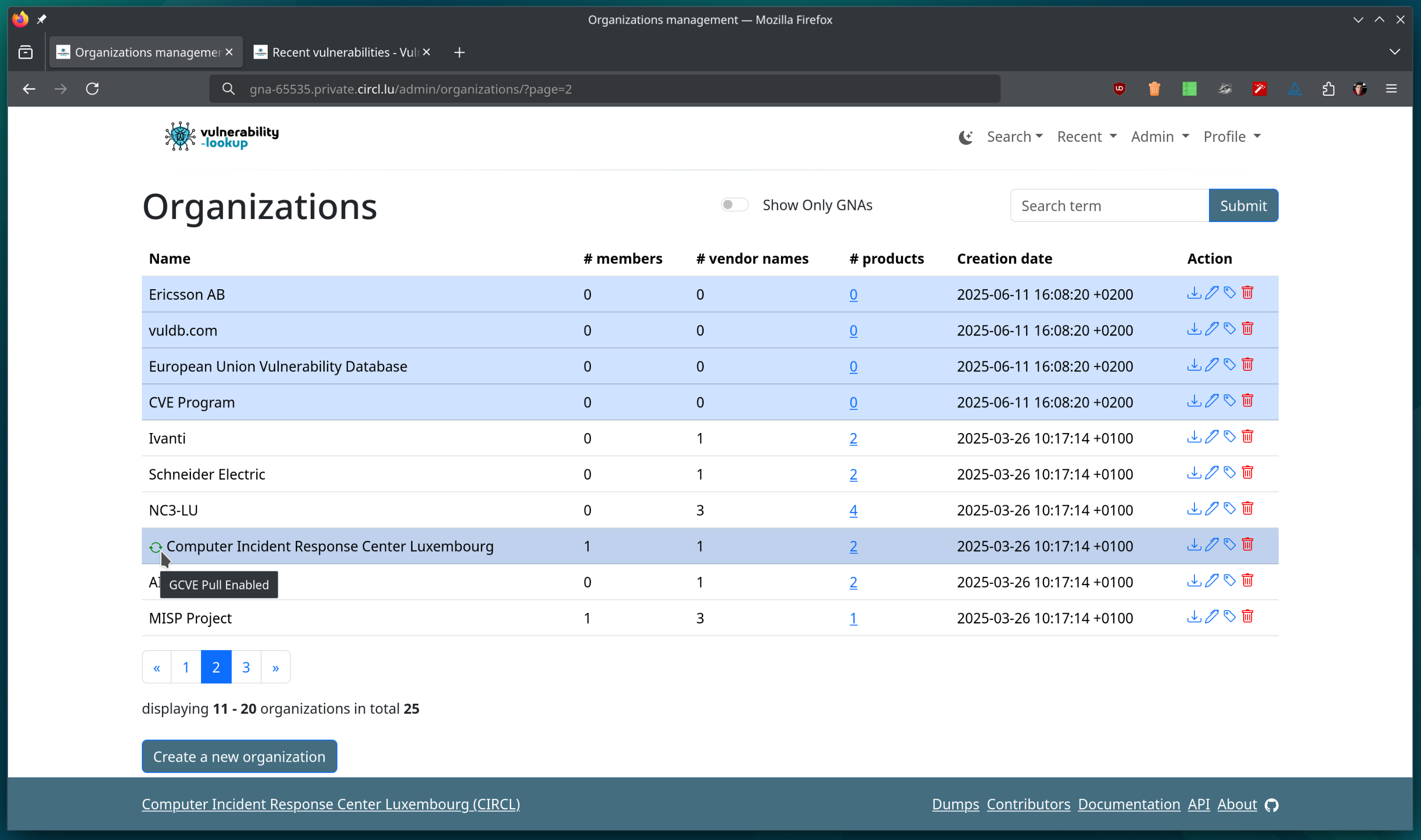Click tag icon in NC3-LU row
The image size is (1421, 840).
point(1229,508)
